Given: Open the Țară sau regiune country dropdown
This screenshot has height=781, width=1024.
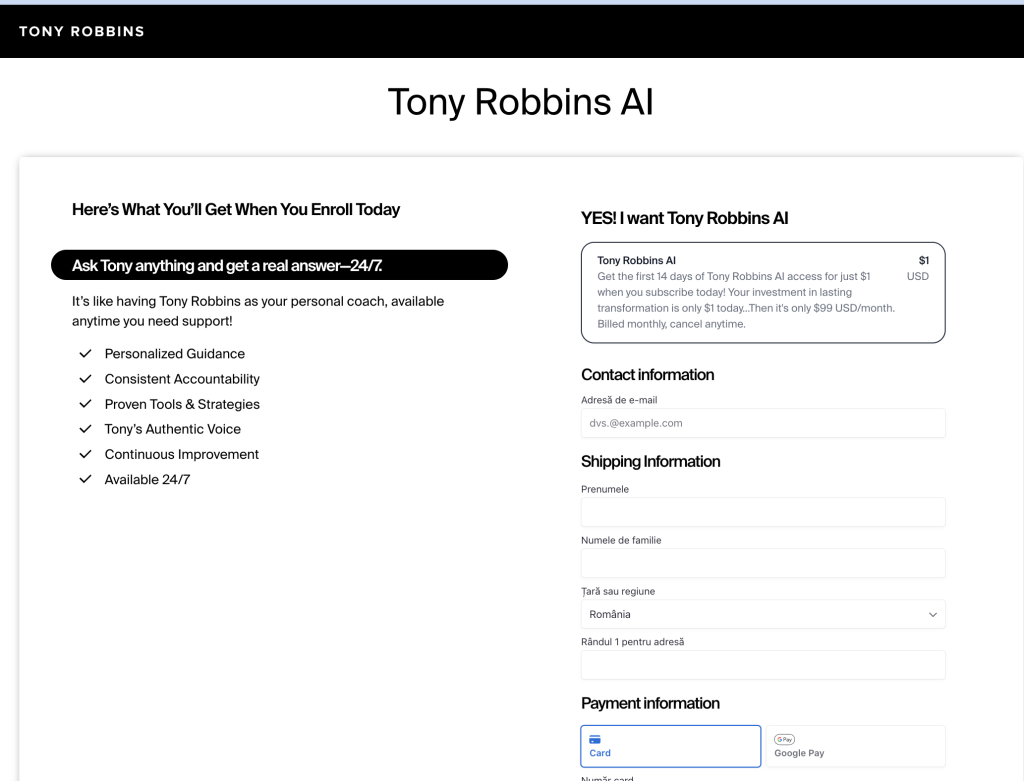Looking at the screenshot, I should [x=763, y=614].
